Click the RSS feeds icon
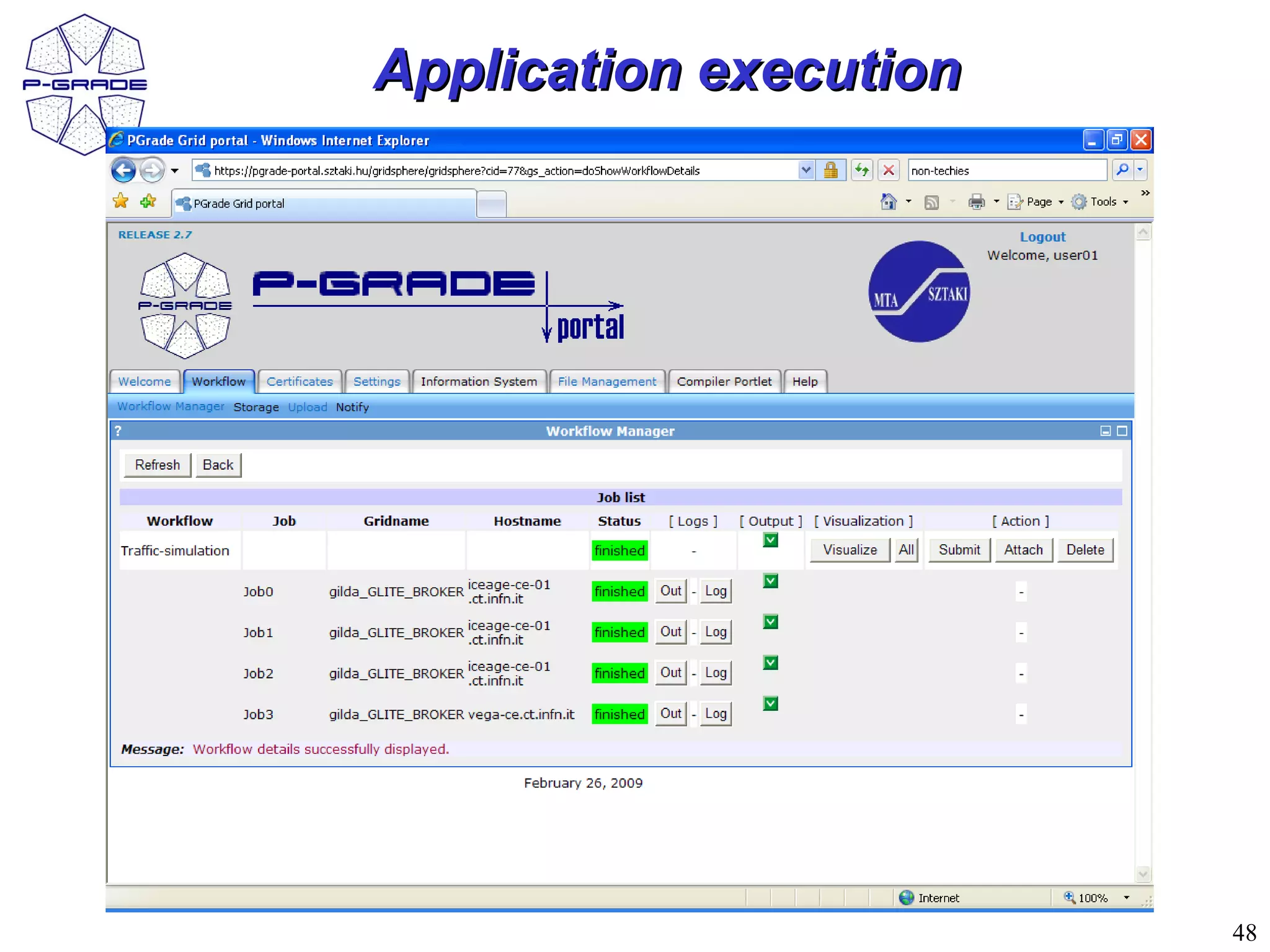1270x952 pixels. 931,202
